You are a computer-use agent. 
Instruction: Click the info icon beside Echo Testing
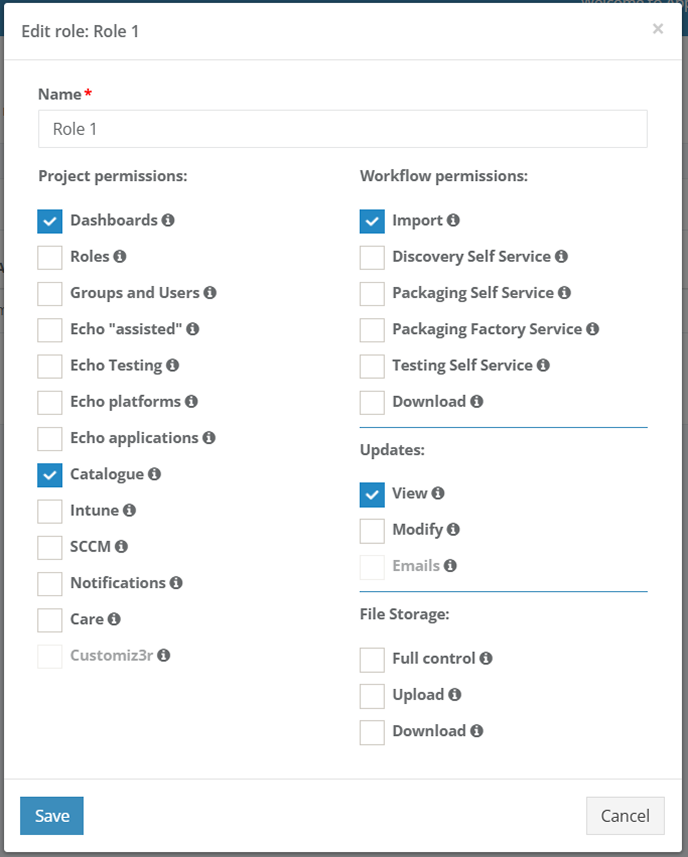click(x=172, y=366)
